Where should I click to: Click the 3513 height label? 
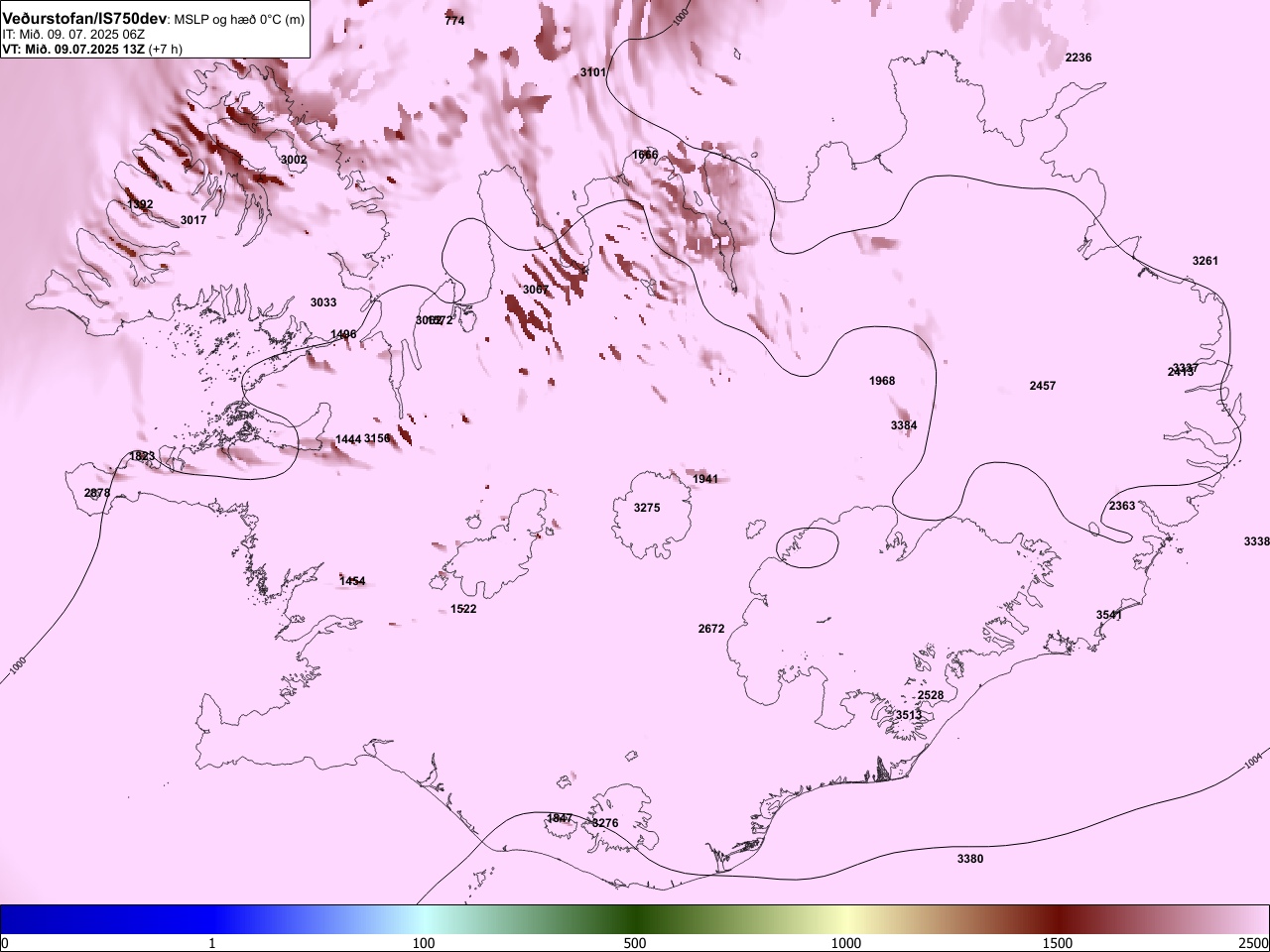pos(909,715)
